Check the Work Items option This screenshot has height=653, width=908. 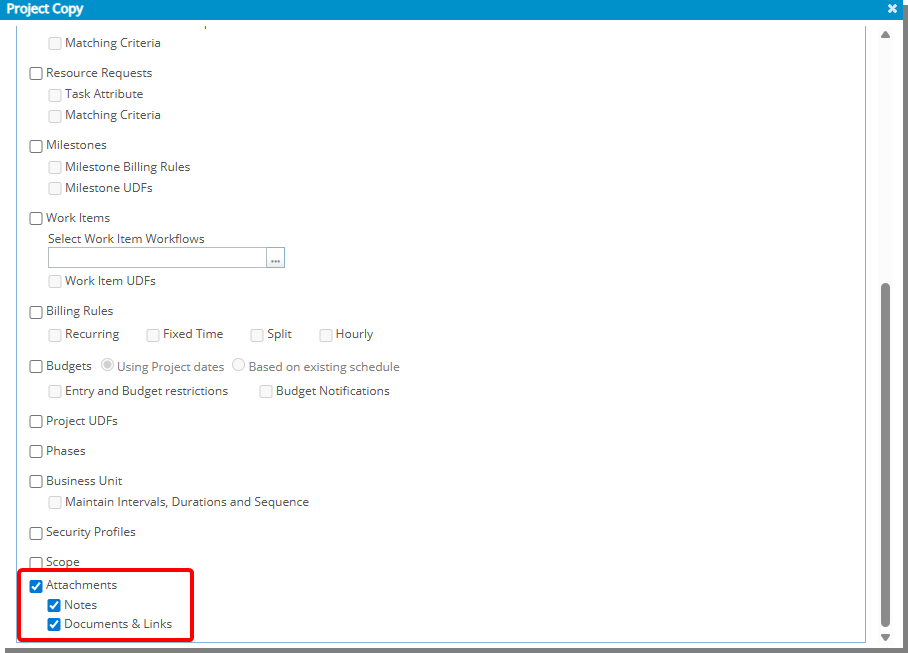pyautogui.click(x=35, y=218)
